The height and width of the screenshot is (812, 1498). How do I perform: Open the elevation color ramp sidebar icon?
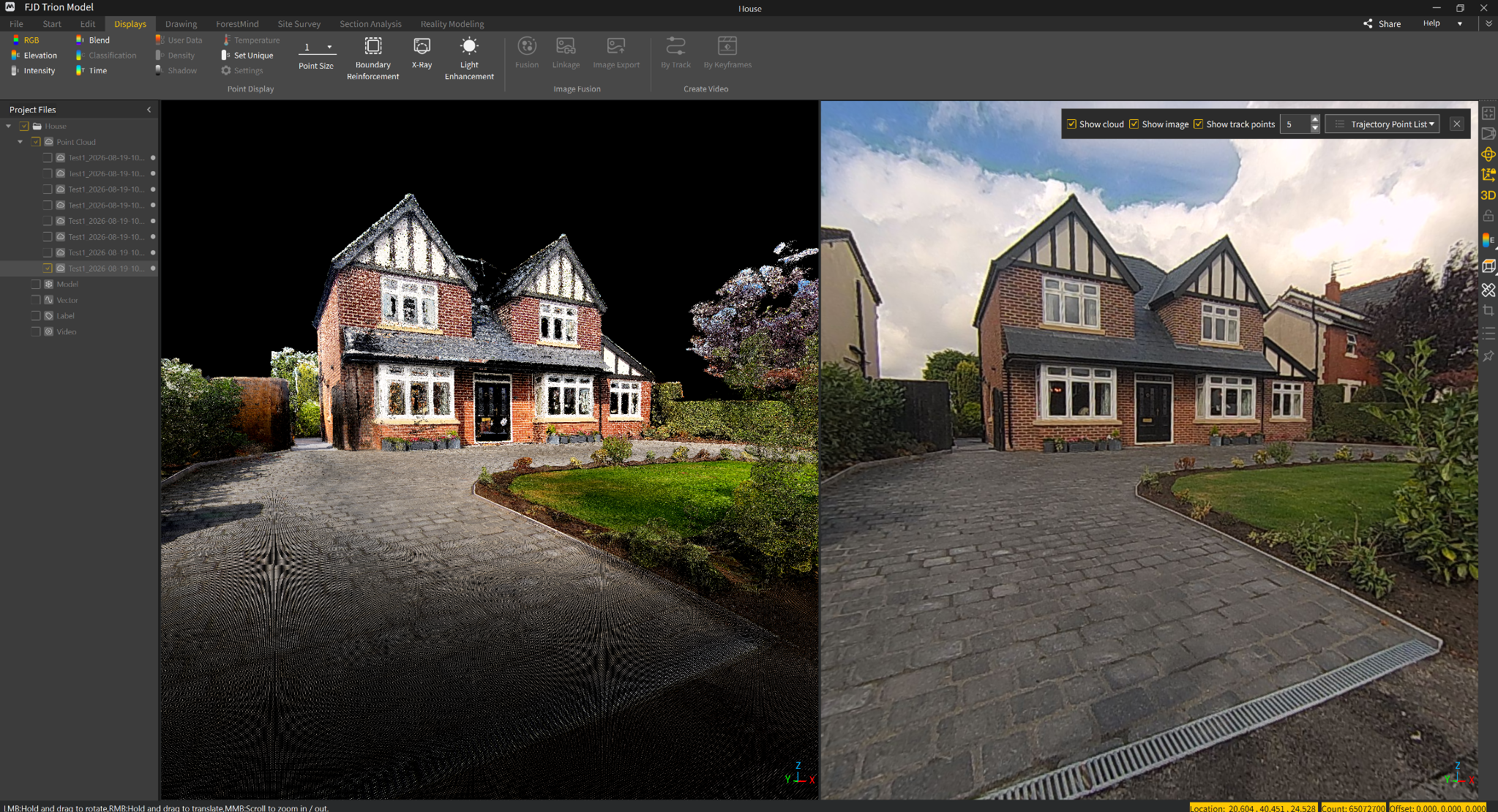[x=1488, y=240]
